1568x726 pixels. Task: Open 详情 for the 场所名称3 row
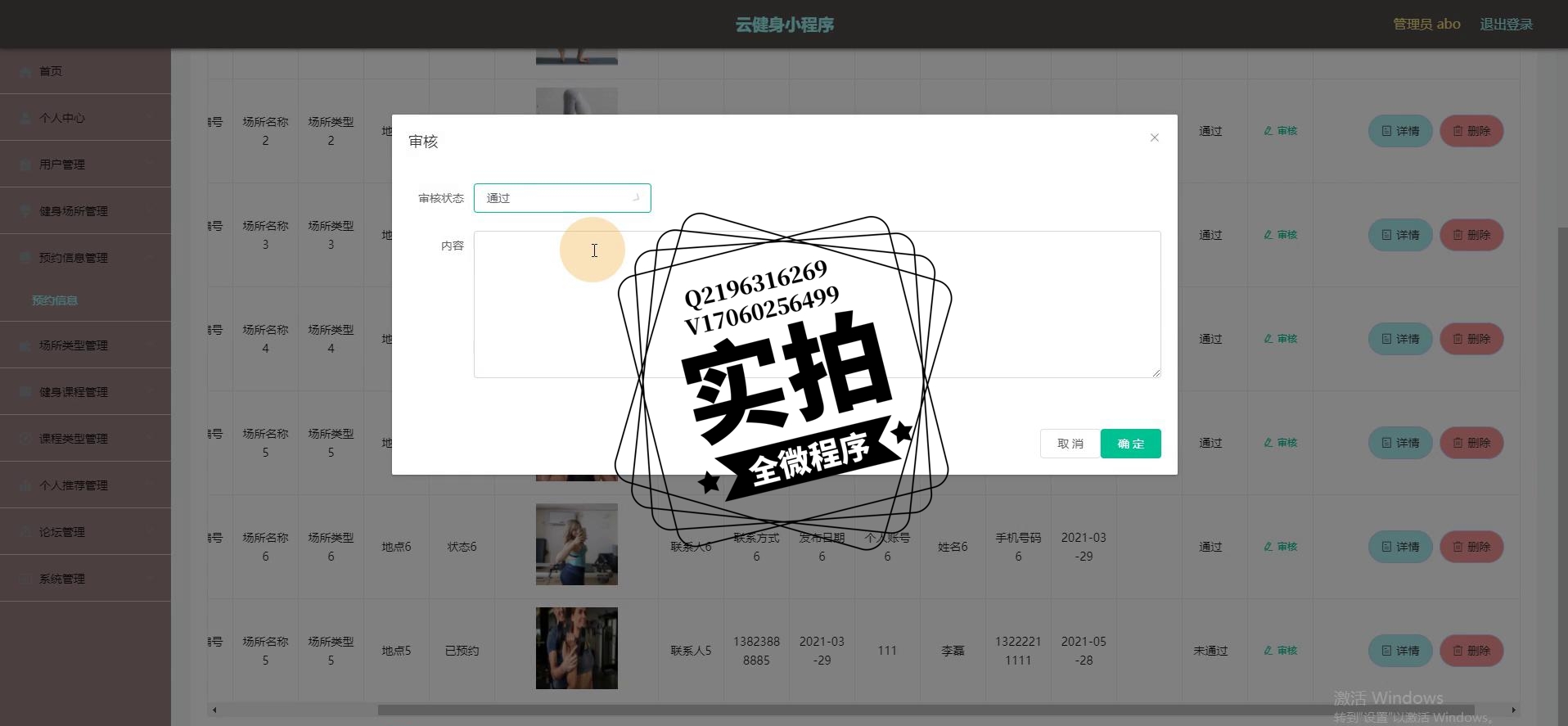[x=1400, y=235]
